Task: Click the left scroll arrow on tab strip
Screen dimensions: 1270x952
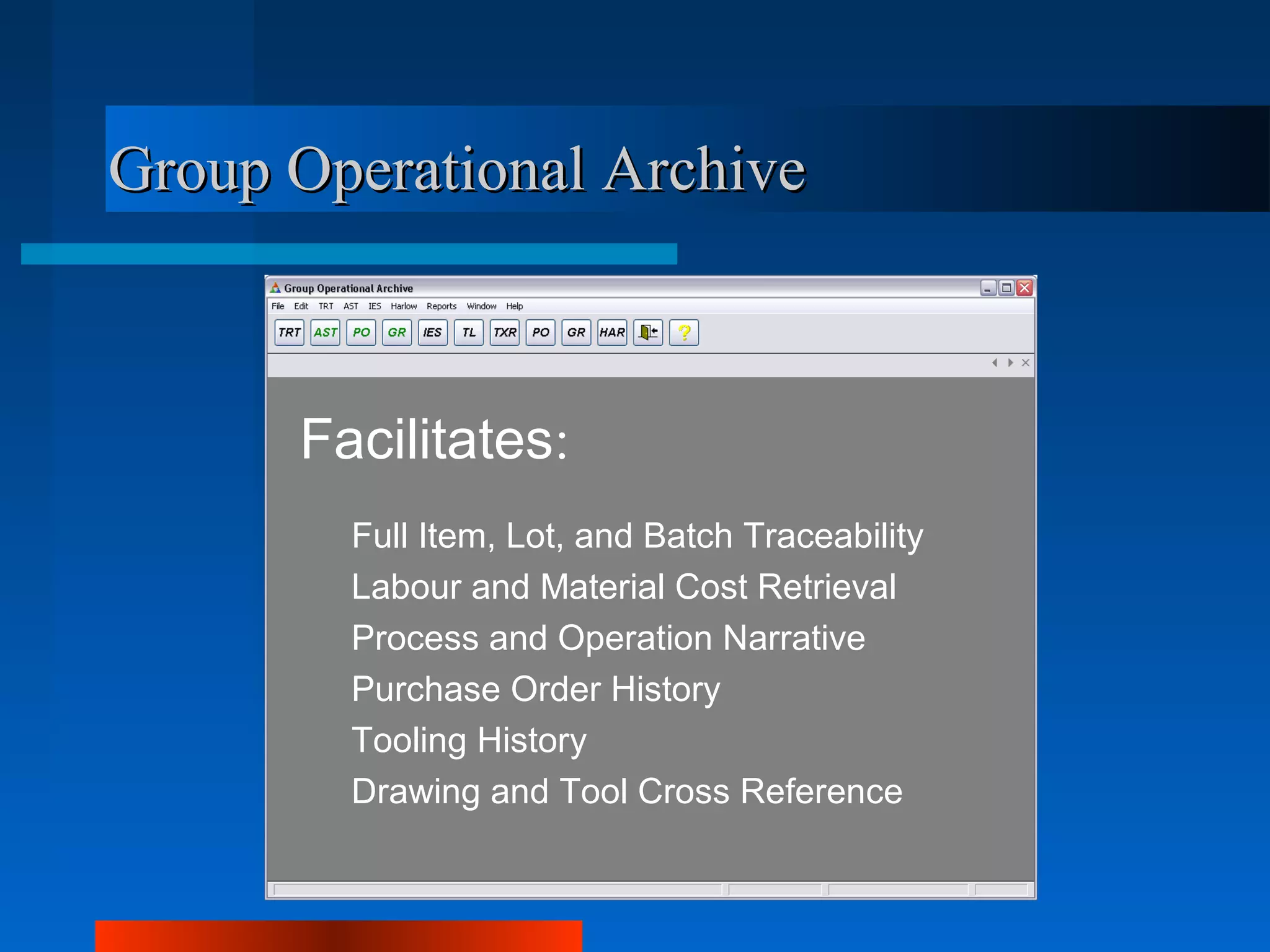Action: click(x=995, y=363)
